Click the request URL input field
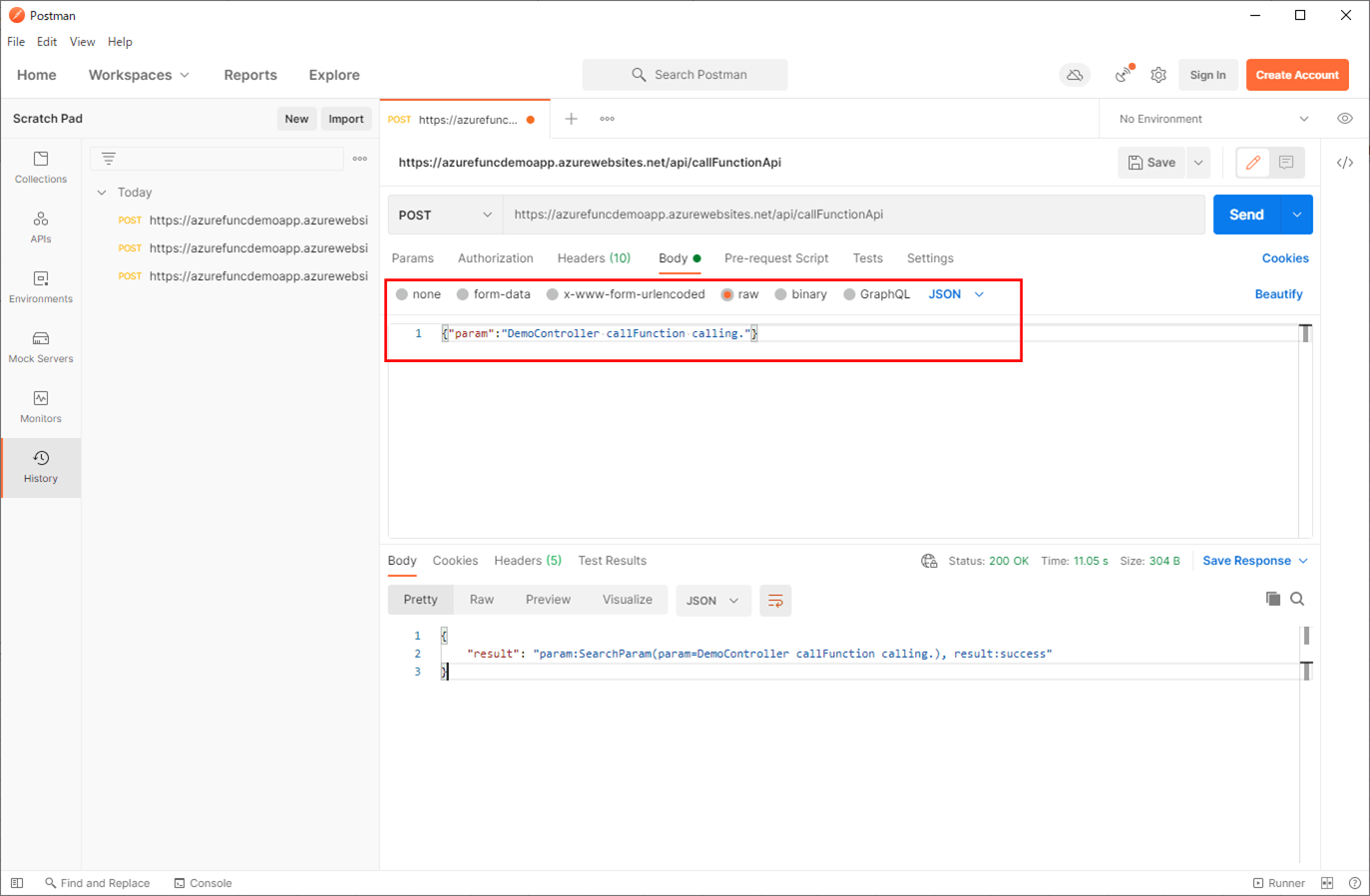 point(853,215)
